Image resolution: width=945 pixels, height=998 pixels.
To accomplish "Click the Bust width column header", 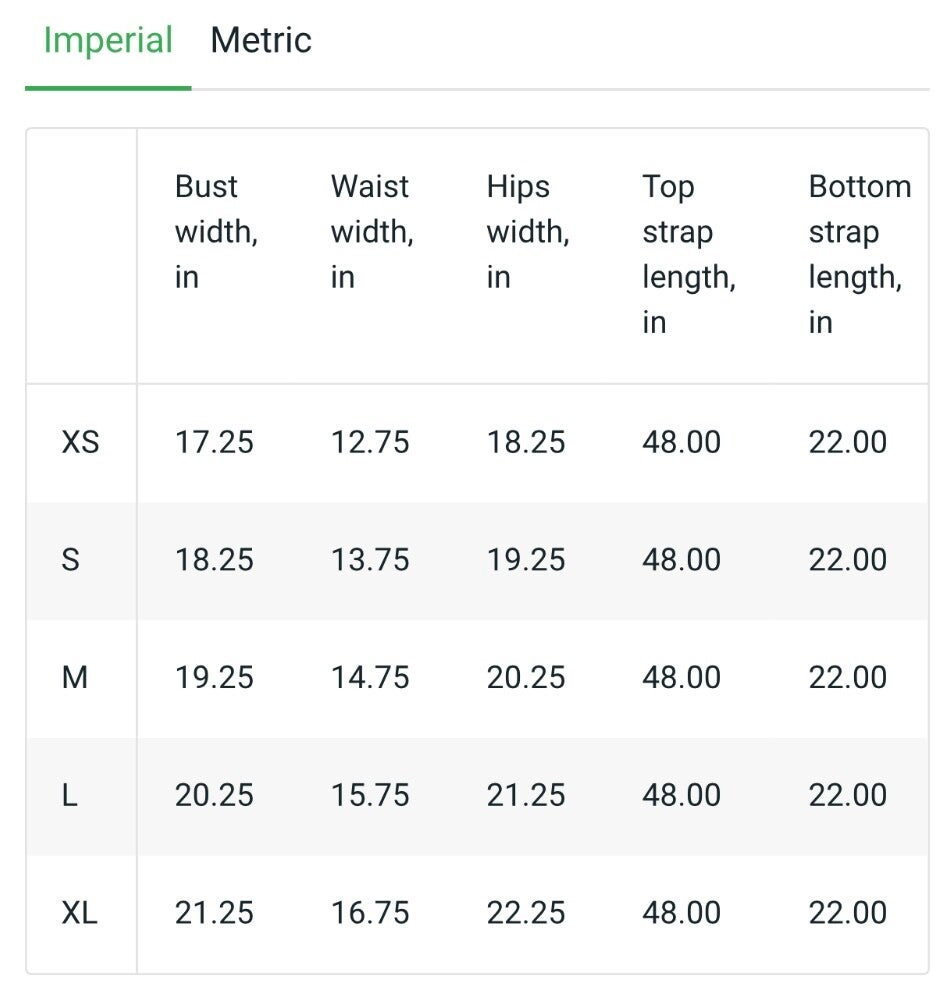I will point(216,232).
